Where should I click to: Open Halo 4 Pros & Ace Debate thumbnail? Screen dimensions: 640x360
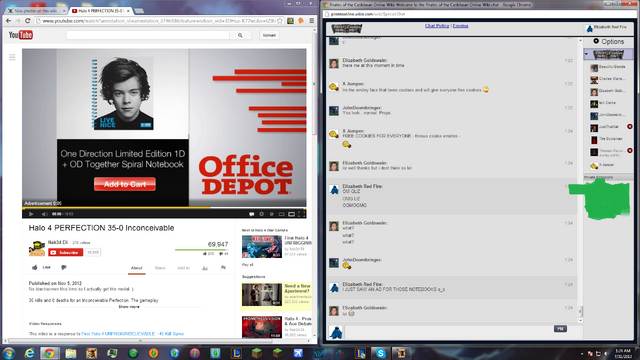262,327
